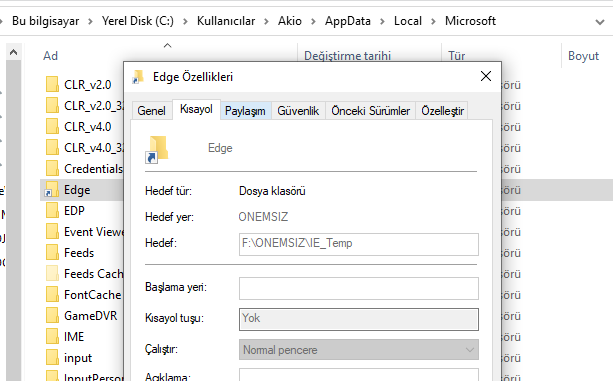Image resolution: width=613 pixels, height=381 pixels.
Task: Select the Feeds Cache folder name
Action: [93, 274]
